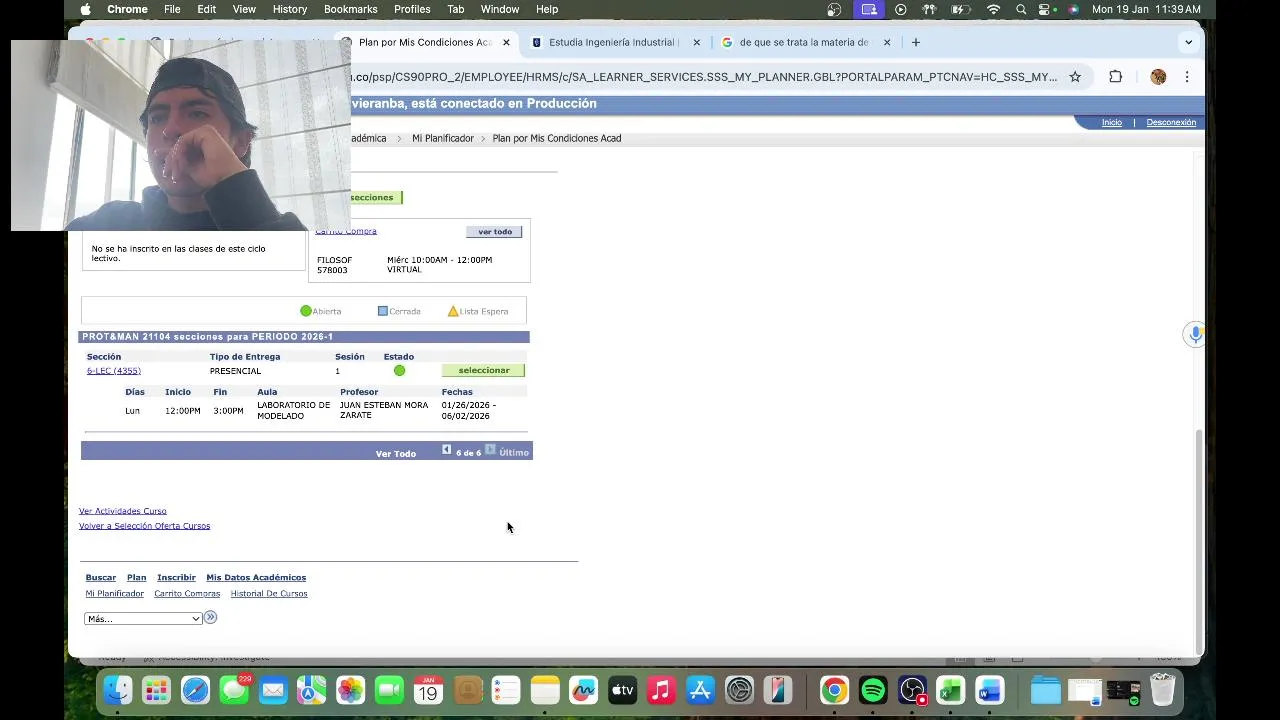
Task: Open Freeform in the dock
Action: pyautogui.click(x=584, y=690)
